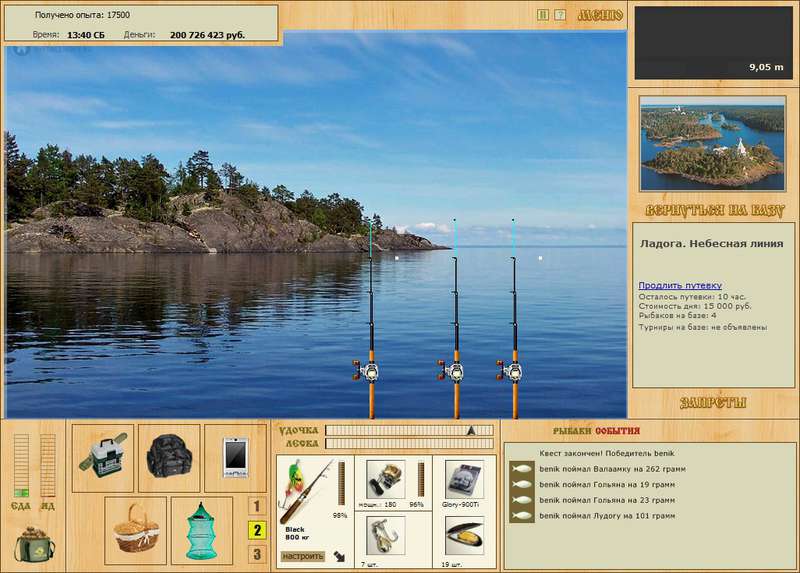Click the mussel bait slot
The image size is (800, 573).
pyautogui.click(x=464, y=535)
